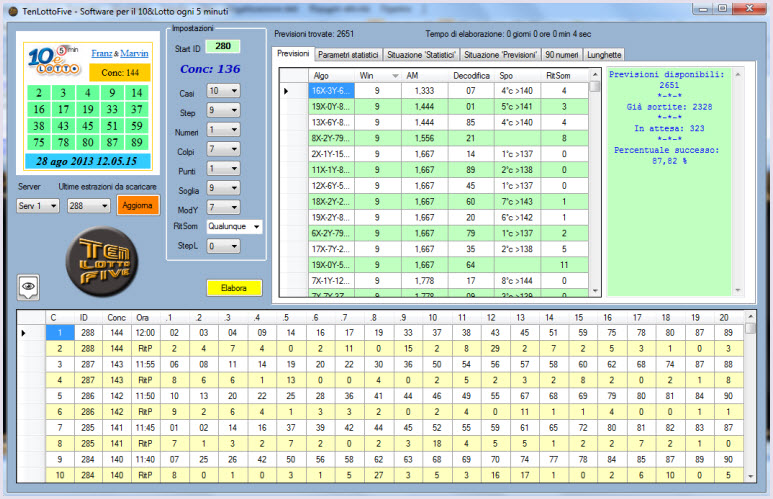Switch to the 90 numeri tab
Image resolution: width=773 pixels, height=499 pixels.
click(562, 55)
